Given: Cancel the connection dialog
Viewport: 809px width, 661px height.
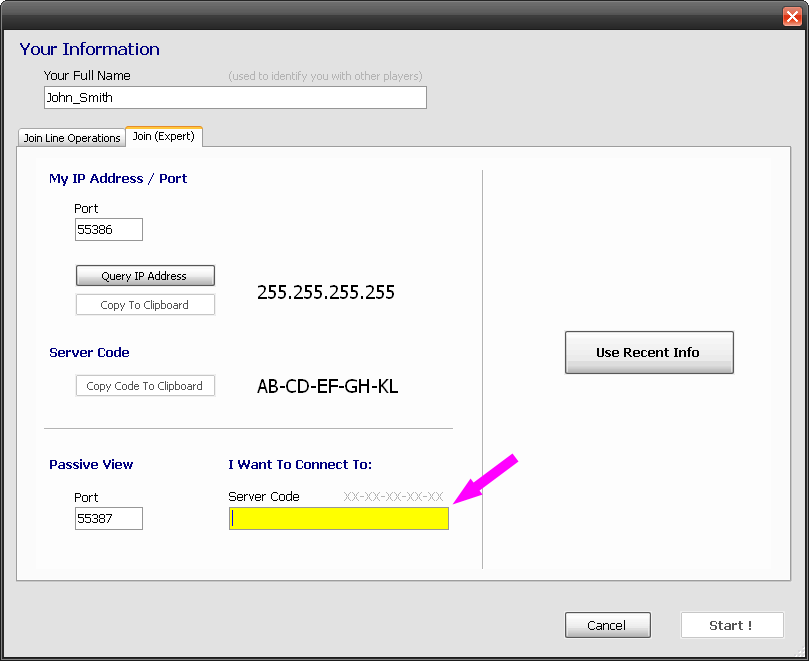Looking at the screenshot, I should pos(607,625).
